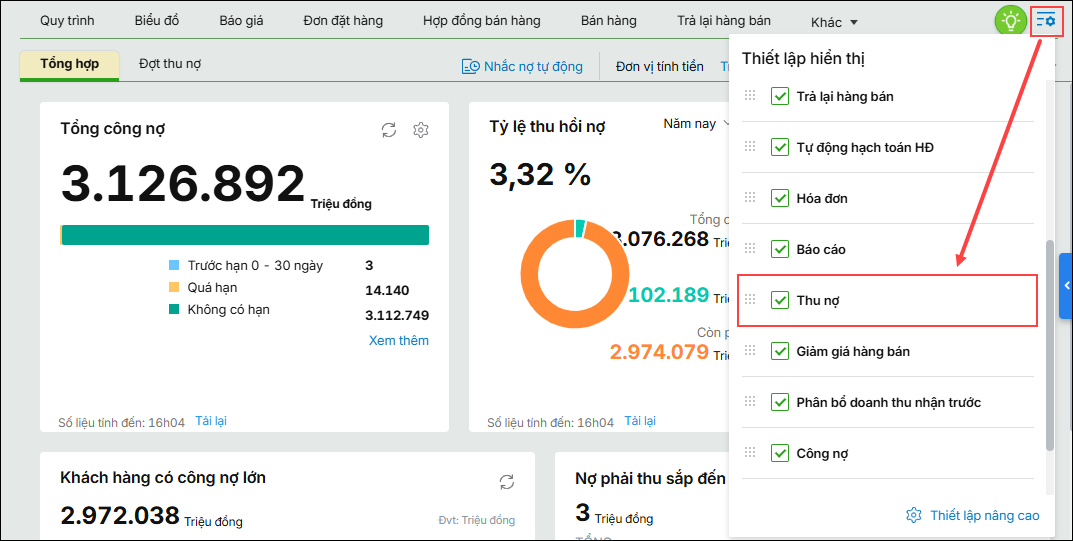Click the green debt progress bar
Image resolution: width=1073 pixels, height=541 pixels.
pyautogui.click(x=245, y=235)
